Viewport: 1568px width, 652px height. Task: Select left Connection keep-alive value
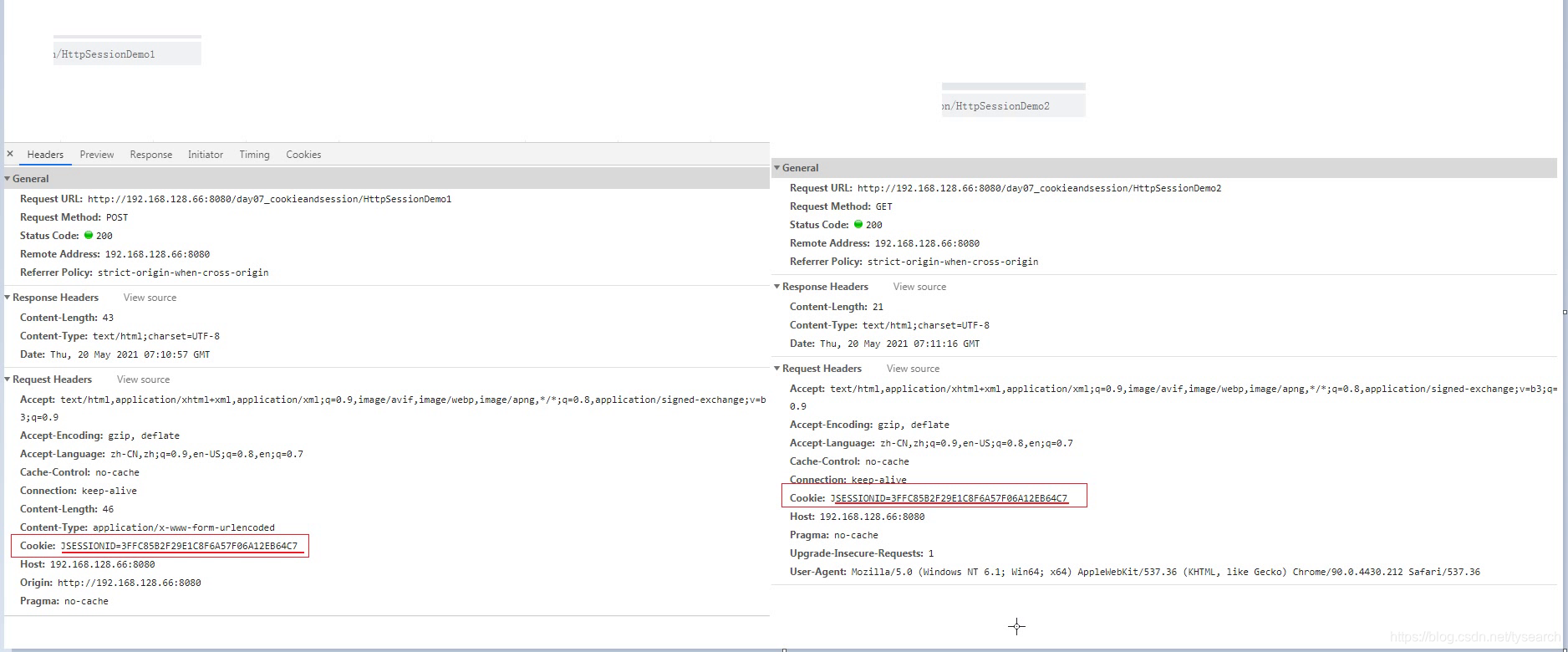pyautogui.click(x=109, y=491)
